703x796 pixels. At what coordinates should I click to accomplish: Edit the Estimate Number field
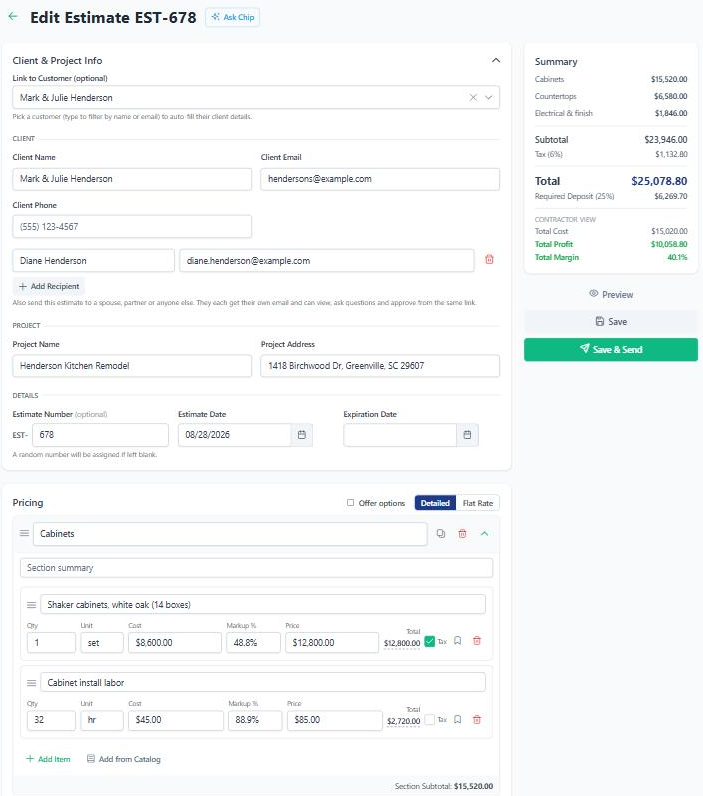[x=101, y=435]
